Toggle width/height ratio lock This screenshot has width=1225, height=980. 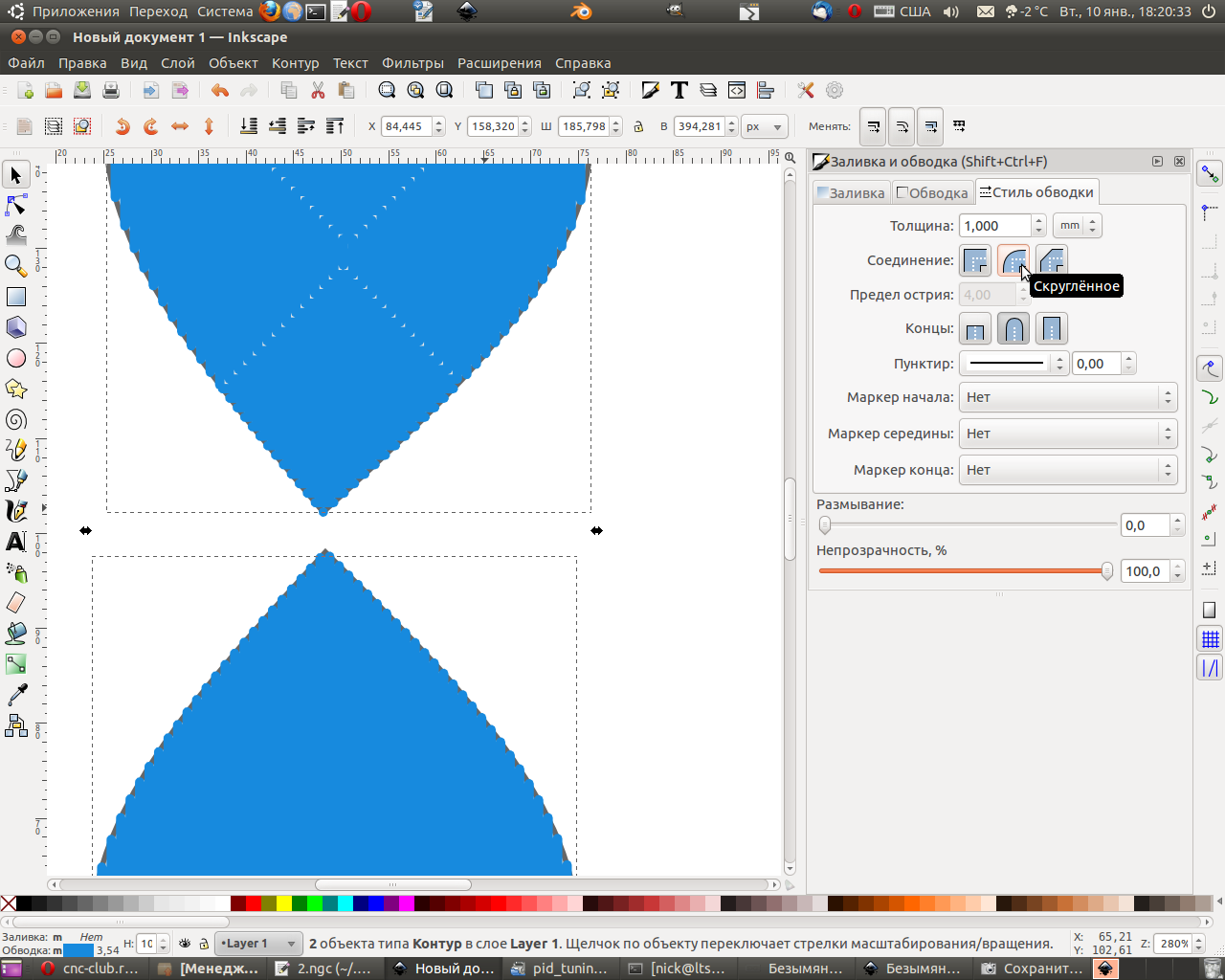[639, 126]
